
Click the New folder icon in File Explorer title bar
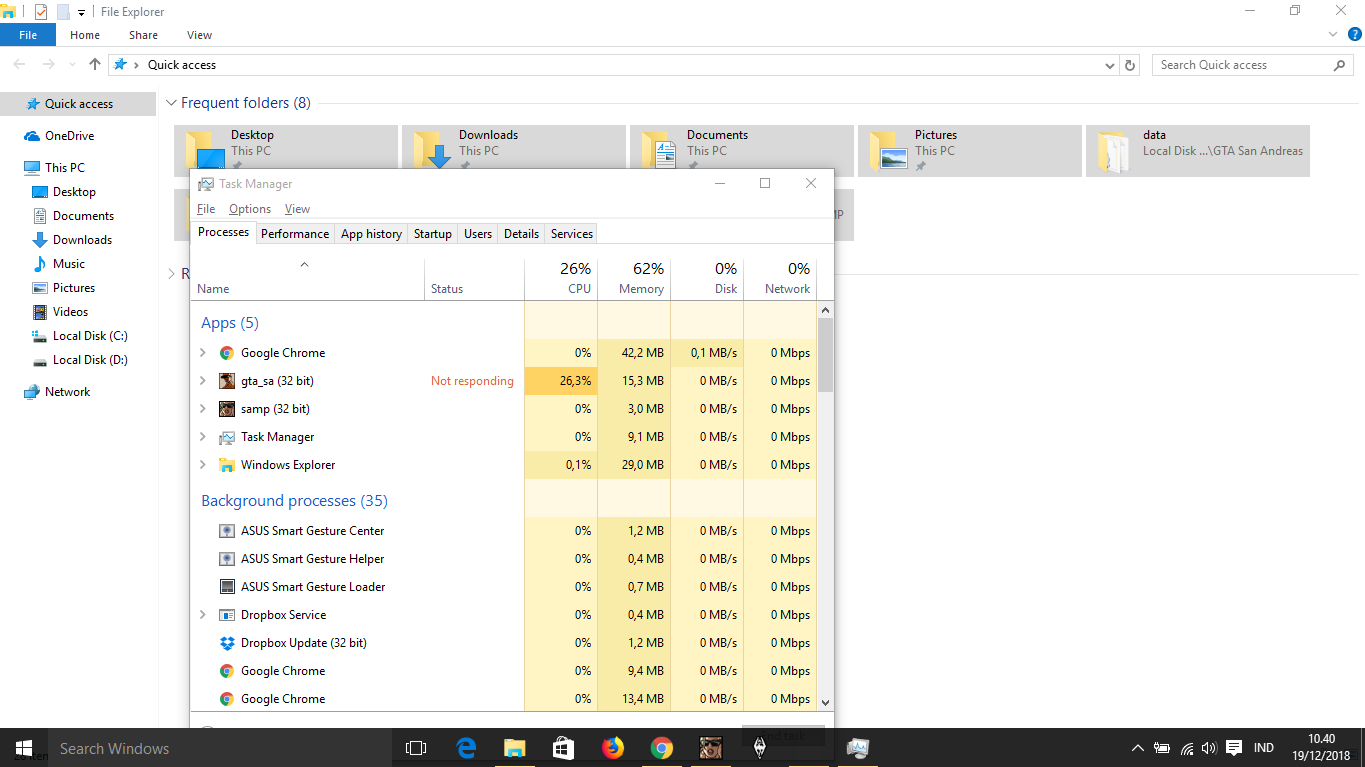point(63,12)
